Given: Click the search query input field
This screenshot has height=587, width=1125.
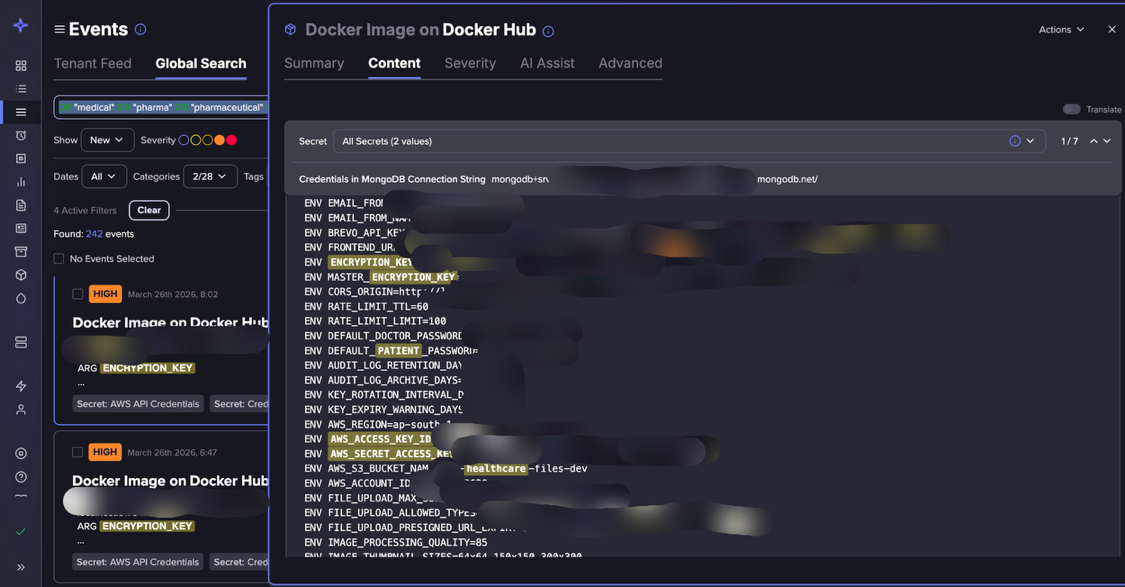Looking at the screenshot, I should pos(161,108).
